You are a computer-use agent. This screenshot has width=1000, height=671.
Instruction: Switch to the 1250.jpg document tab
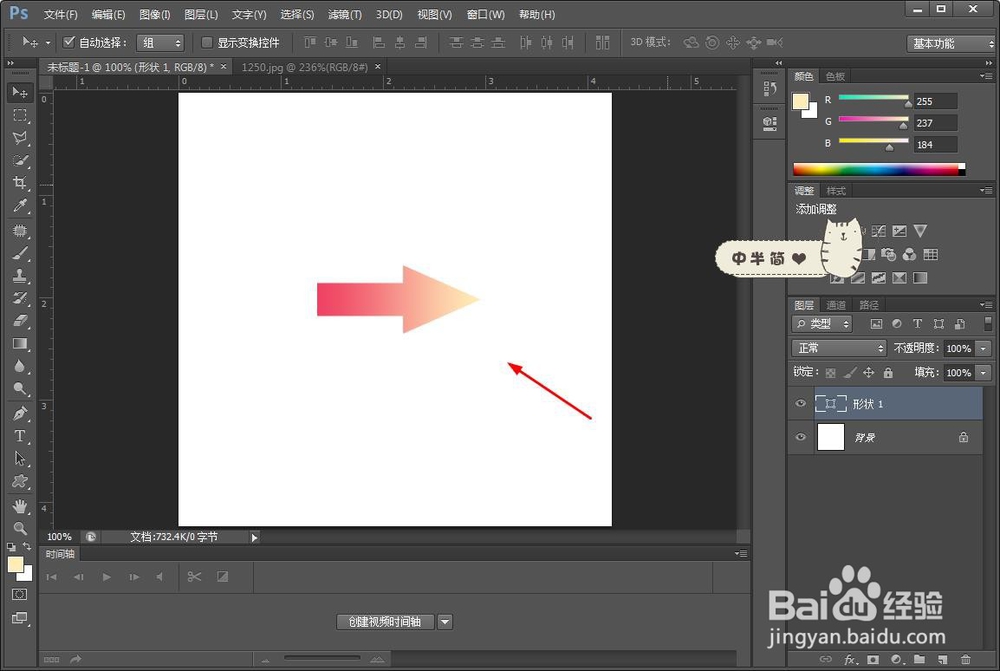tap(305, 67)
